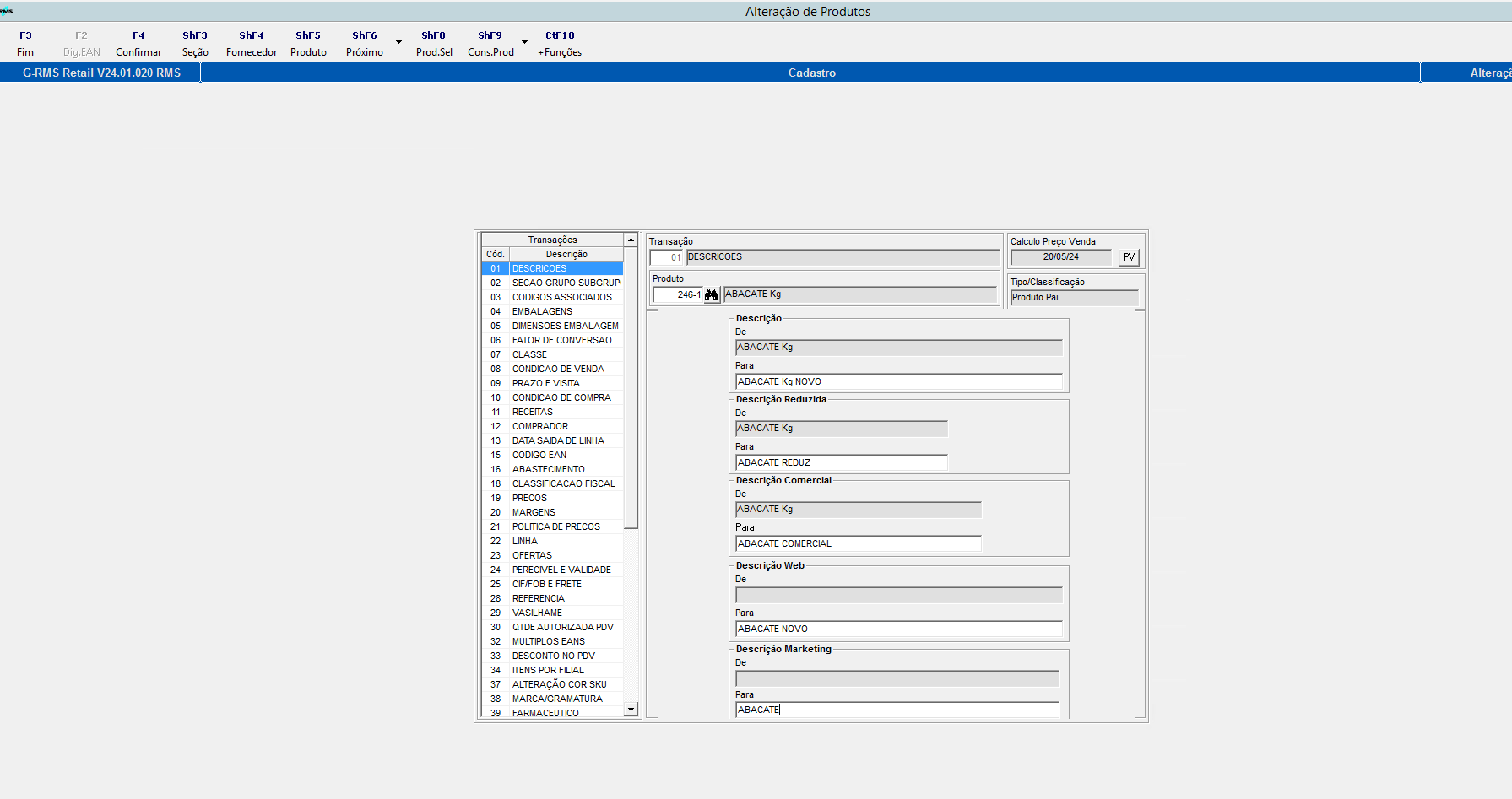Open Prod.Sel via the ShF8 function
This screenshot has width=1512, height=799.
433,43
